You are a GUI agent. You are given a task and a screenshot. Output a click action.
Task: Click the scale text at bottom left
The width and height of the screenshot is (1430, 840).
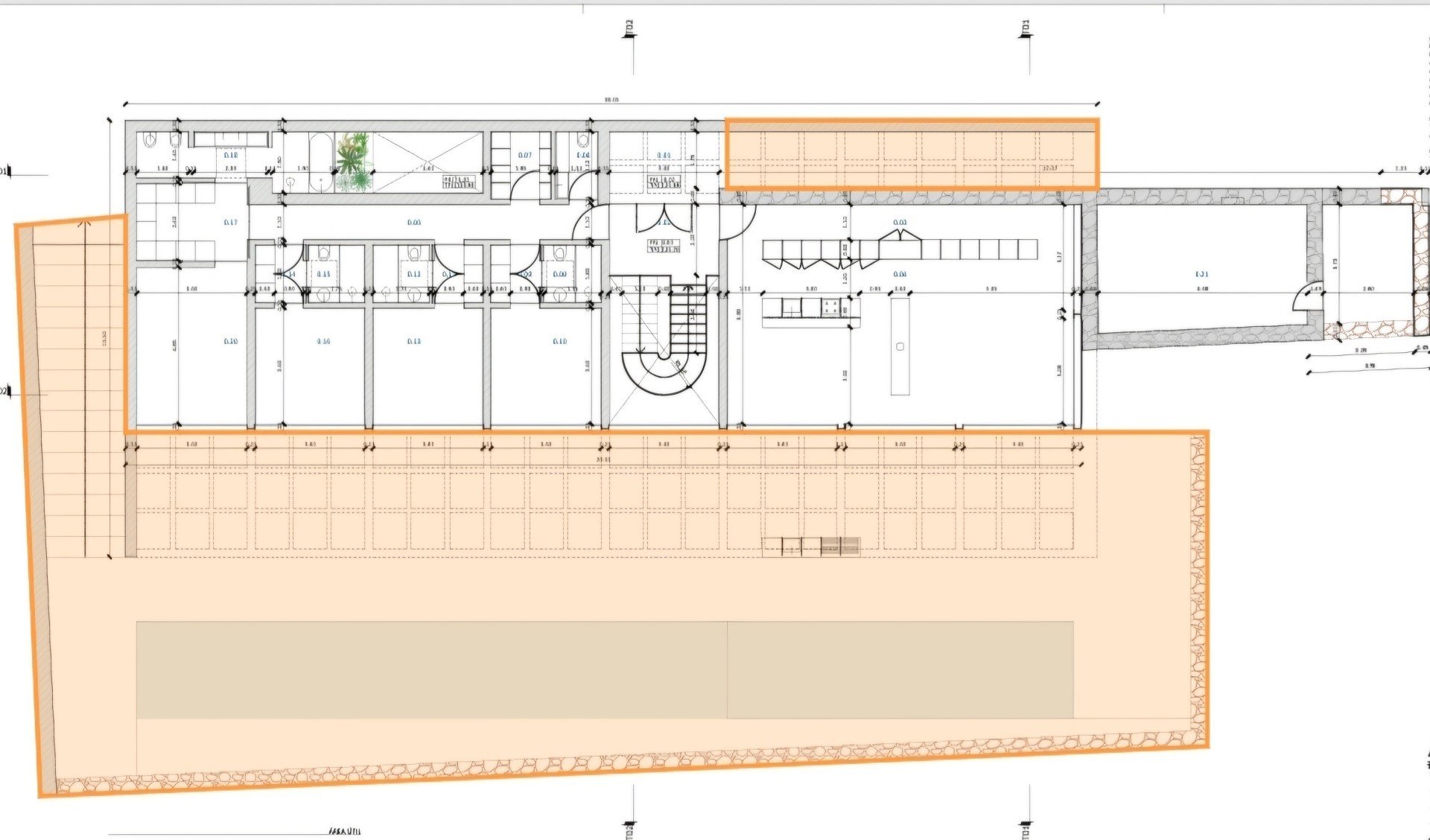pyautogui.click(x=345, y=831)
